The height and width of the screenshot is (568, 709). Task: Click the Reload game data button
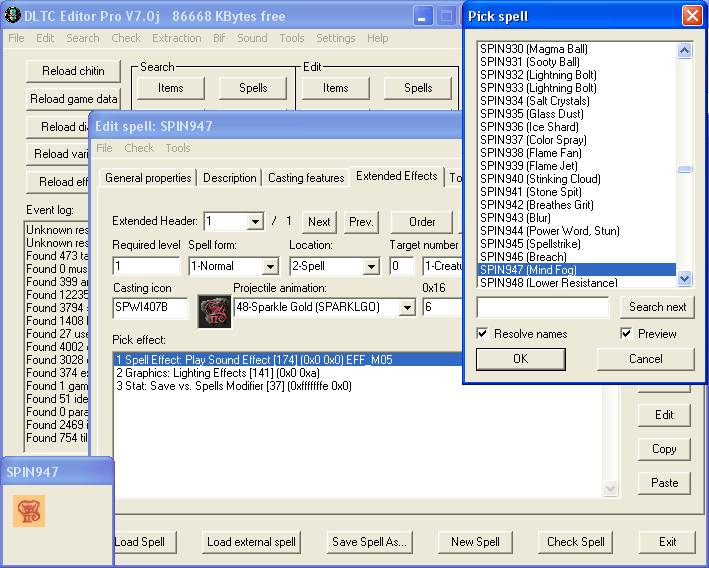[73, 99]
